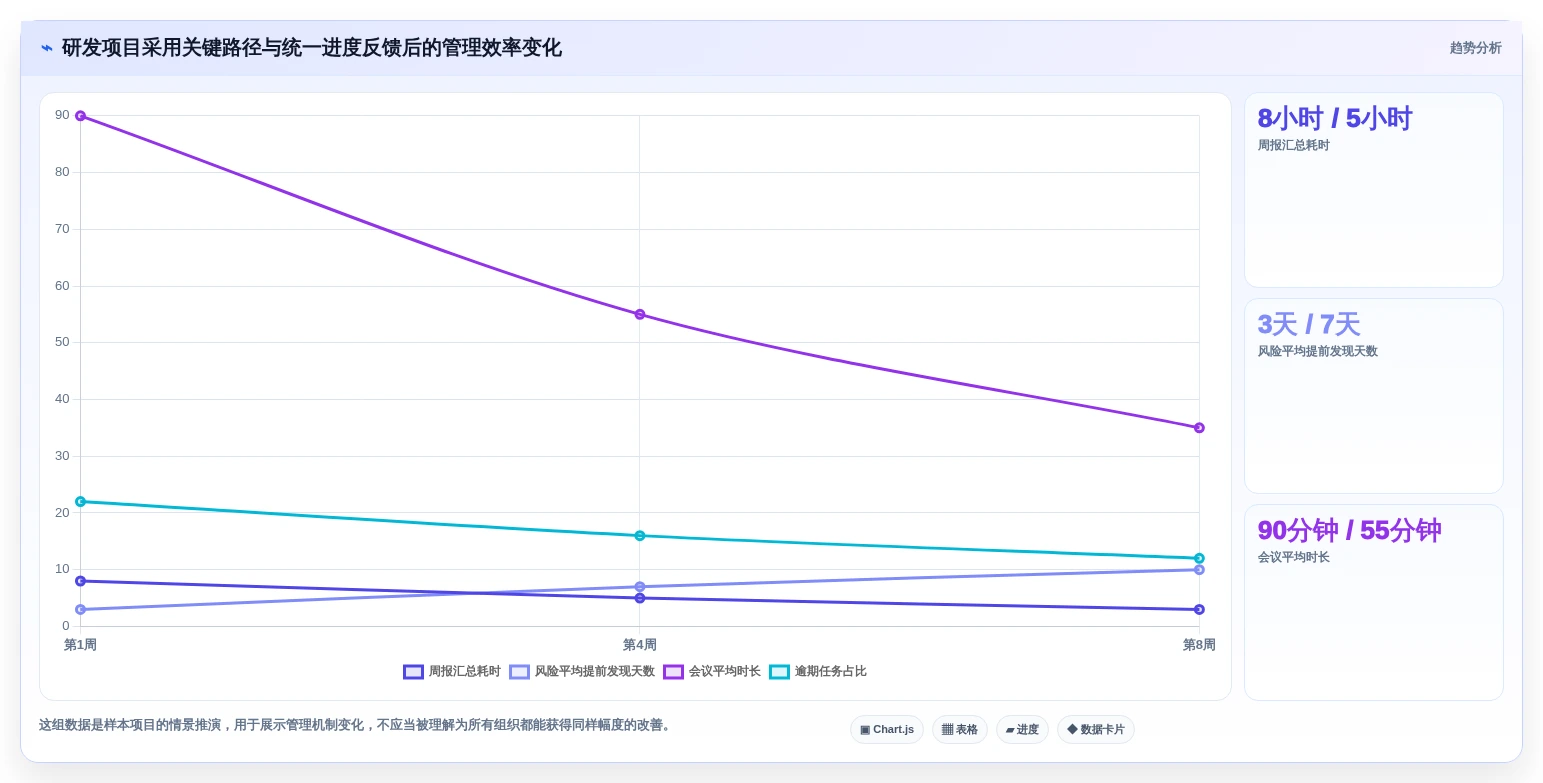Image resolution: width=1543 pixels, height=783 pixels.
Task: Select the 表格 tag
Action: pos(960,730)
